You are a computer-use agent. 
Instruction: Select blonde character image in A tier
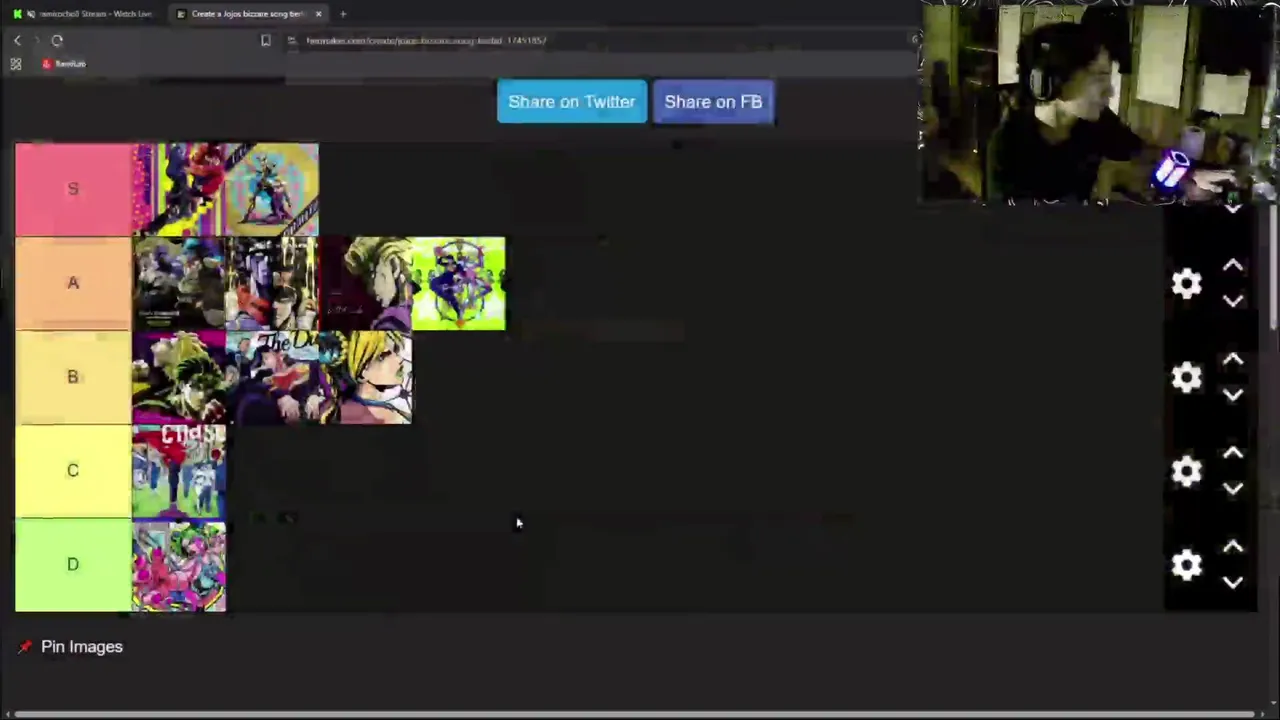pyautogui.click(x=365, y=283)
